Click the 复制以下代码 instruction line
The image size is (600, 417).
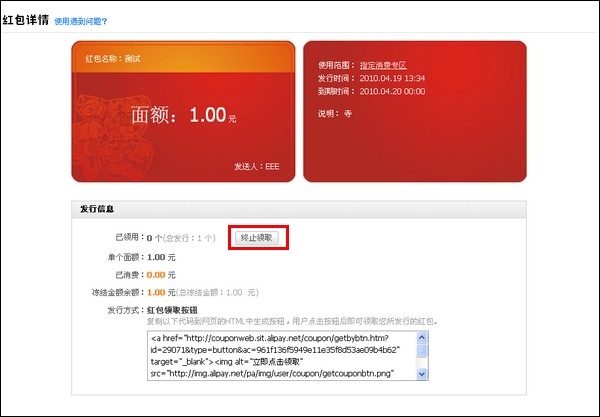coord(292,321)
